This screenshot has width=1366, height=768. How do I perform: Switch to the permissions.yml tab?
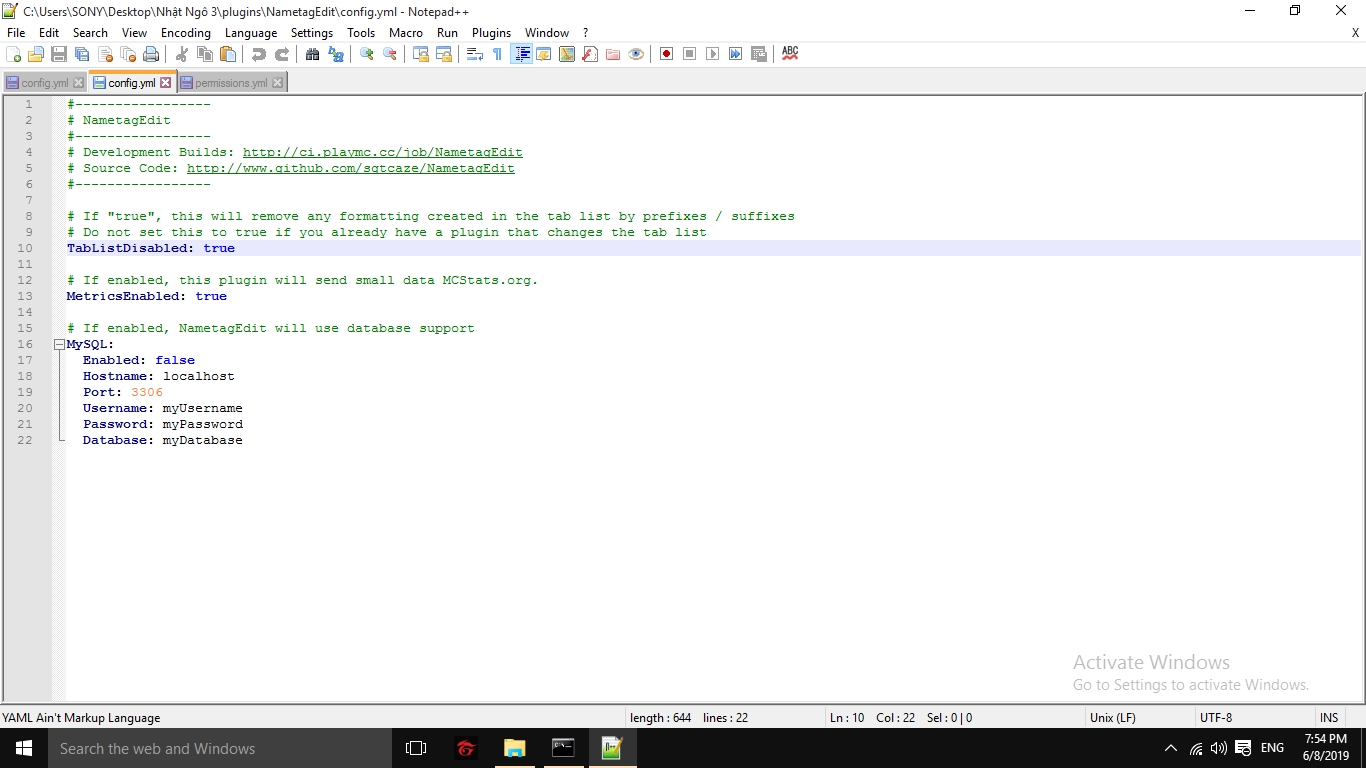coord(230,83)
